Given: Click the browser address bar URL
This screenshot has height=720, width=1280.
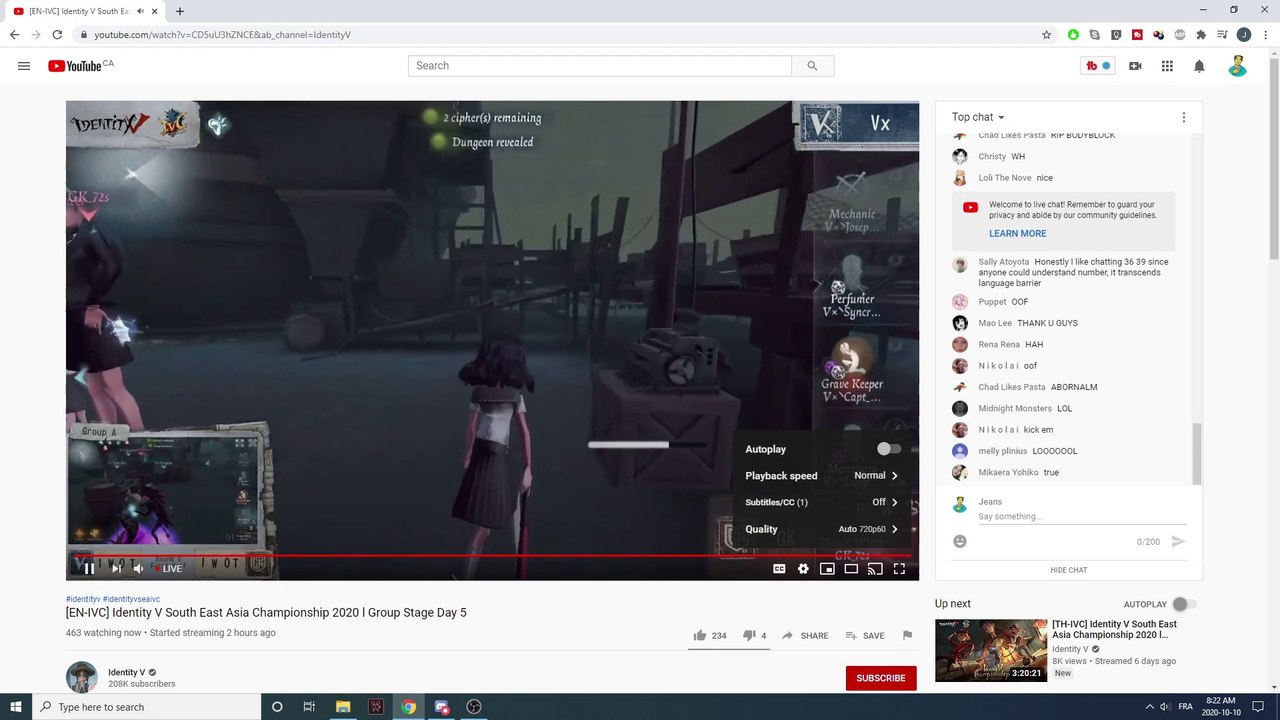Looking at the screenshot, I should pyautogui.click(x=222, y=34).
